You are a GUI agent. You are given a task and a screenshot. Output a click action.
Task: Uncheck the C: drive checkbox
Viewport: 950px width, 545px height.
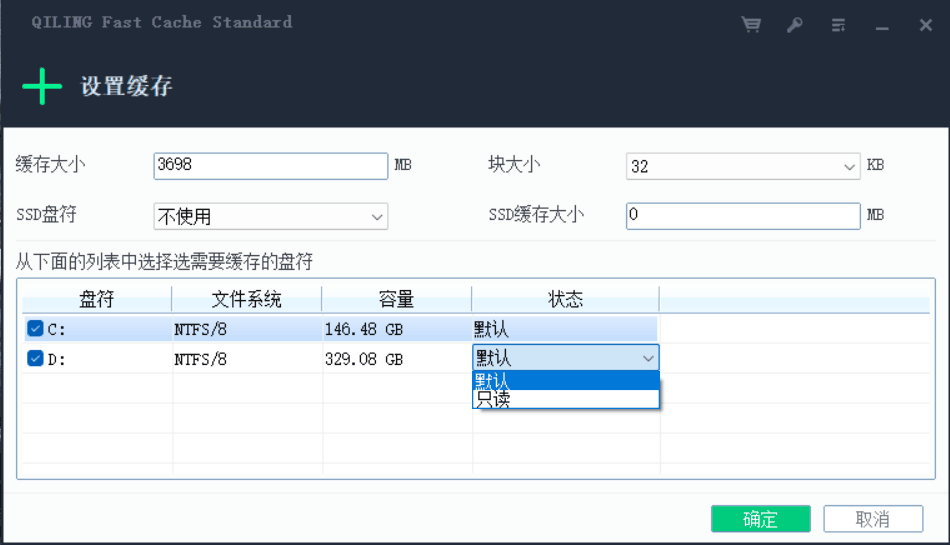tap(36, 329)
